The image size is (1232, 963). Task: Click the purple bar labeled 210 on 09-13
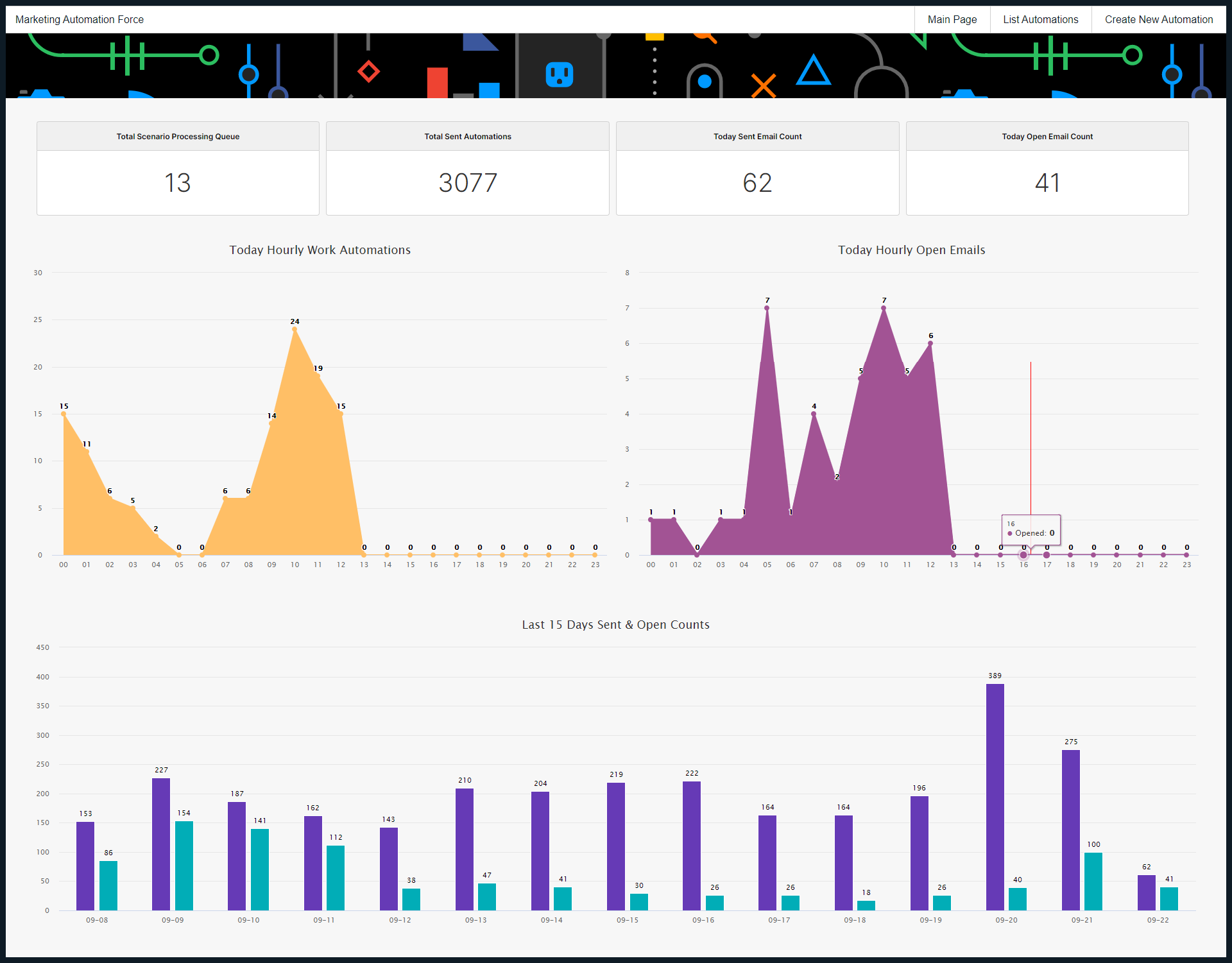pos(465,849)
